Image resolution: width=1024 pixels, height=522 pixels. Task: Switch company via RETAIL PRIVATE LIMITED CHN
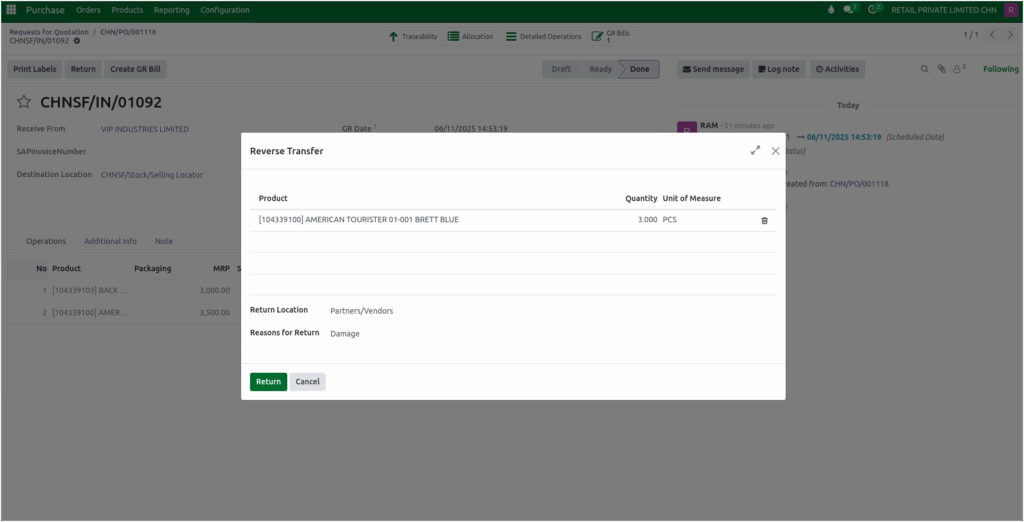point(944,10)
